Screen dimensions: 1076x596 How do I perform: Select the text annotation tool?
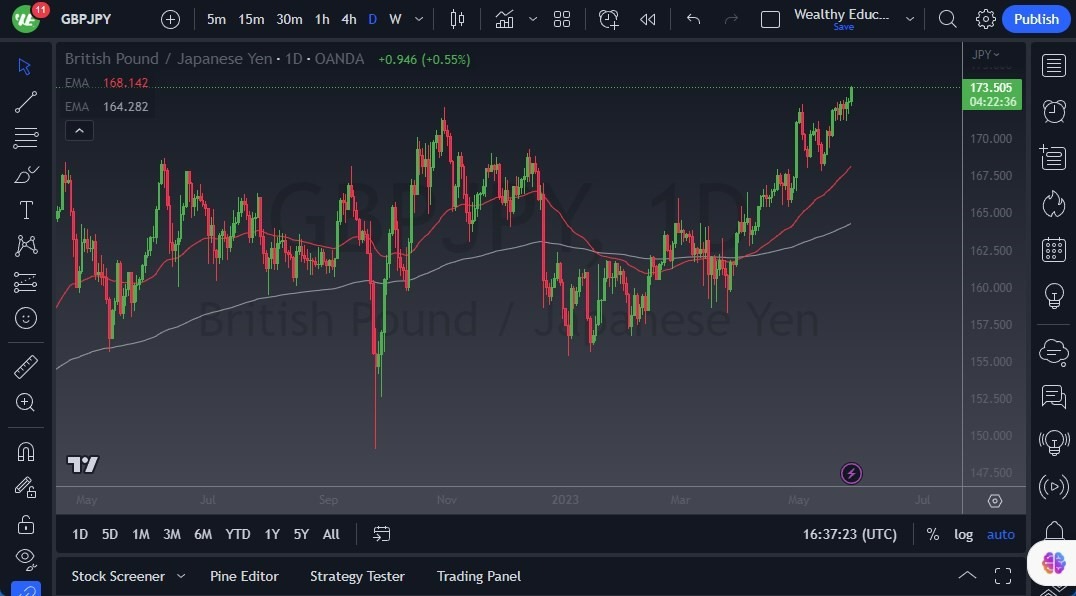(x=25, y=209)
